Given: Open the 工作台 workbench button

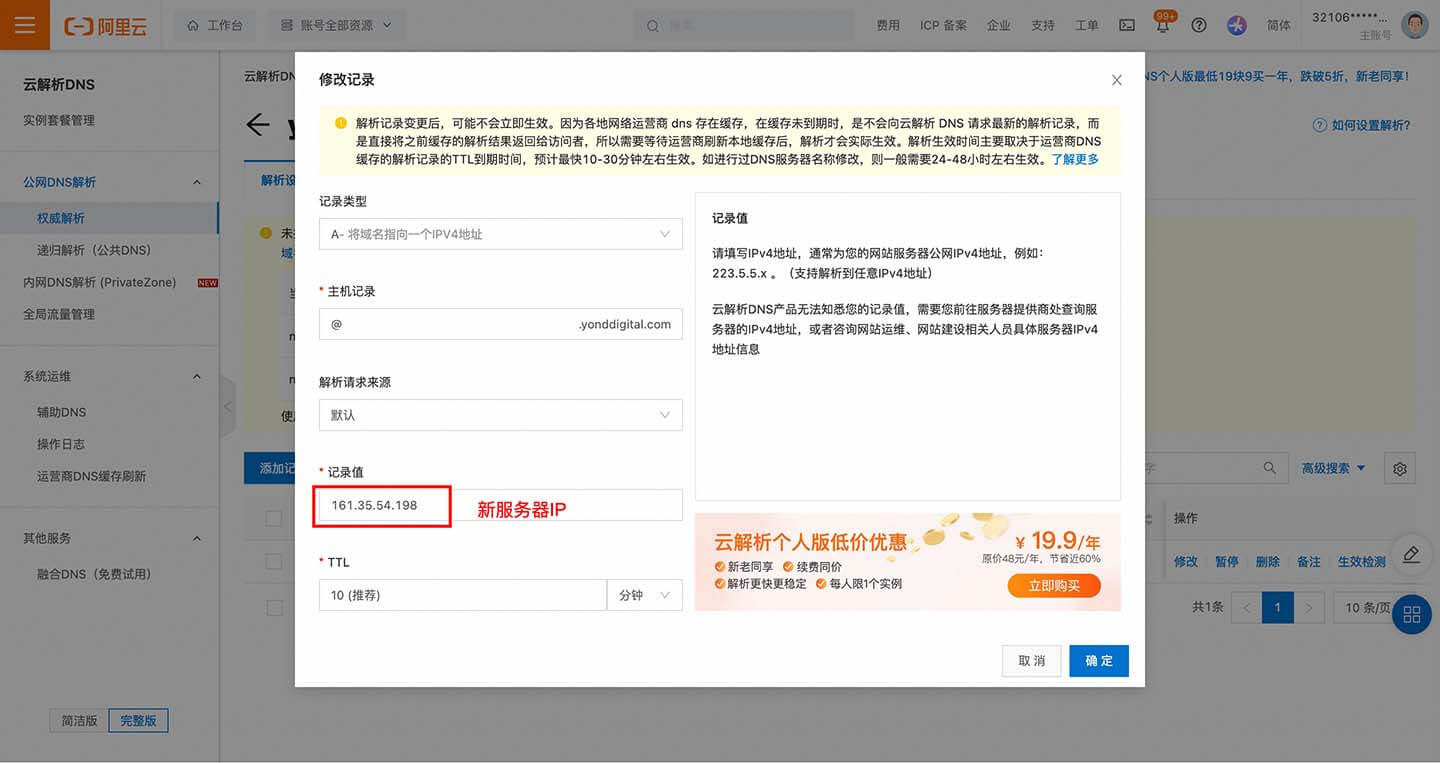Looking at the screenshot, I should coord(215,26).
